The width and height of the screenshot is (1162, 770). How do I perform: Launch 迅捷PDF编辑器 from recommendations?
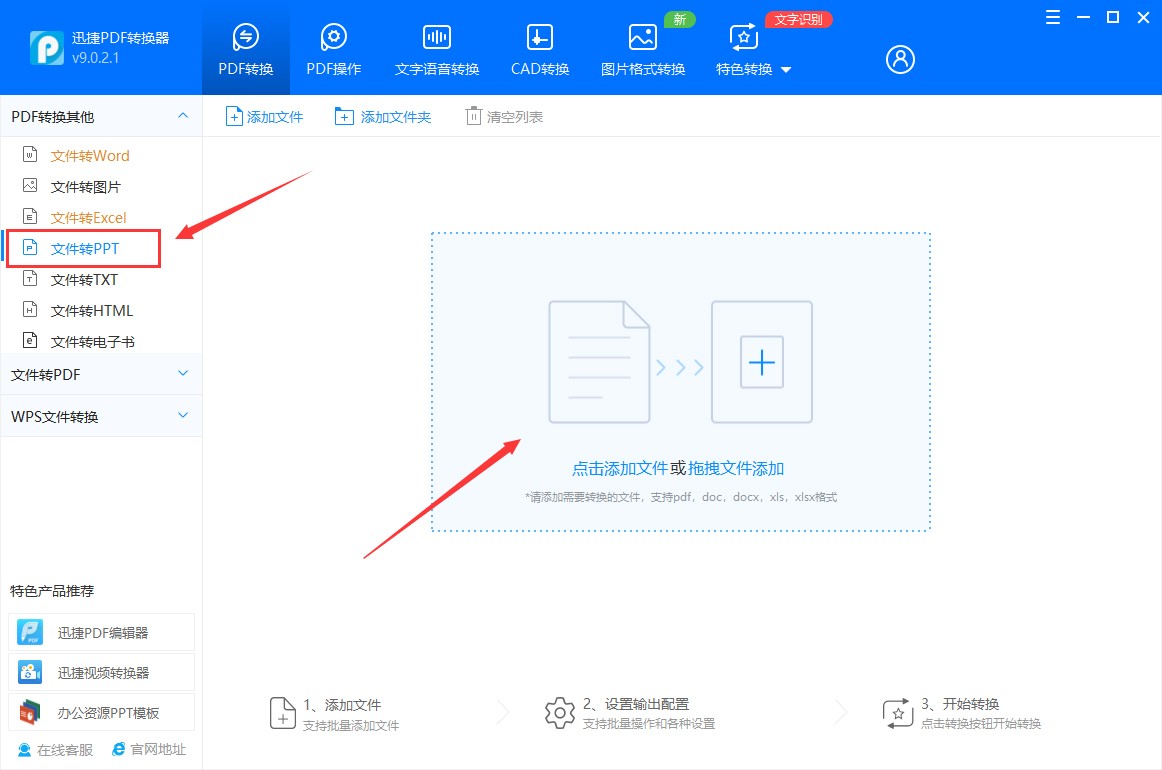[x=100, y=632]
